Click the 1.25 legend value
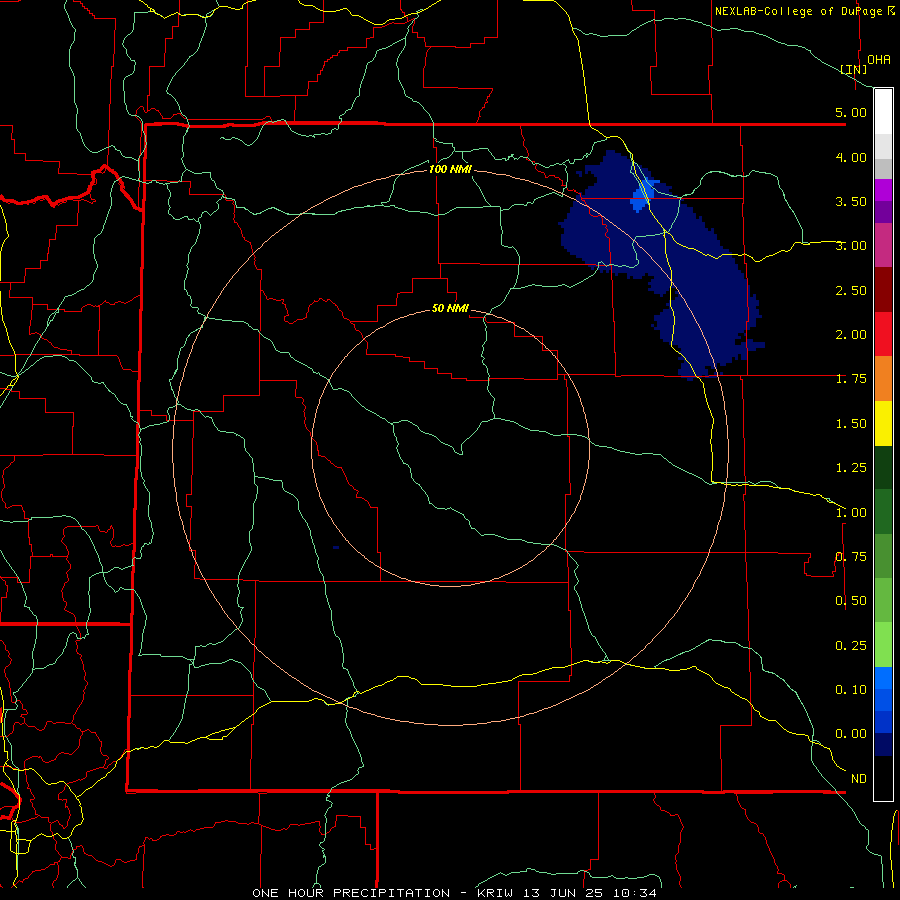Screen dimensions: 900x900 [851, 468]
